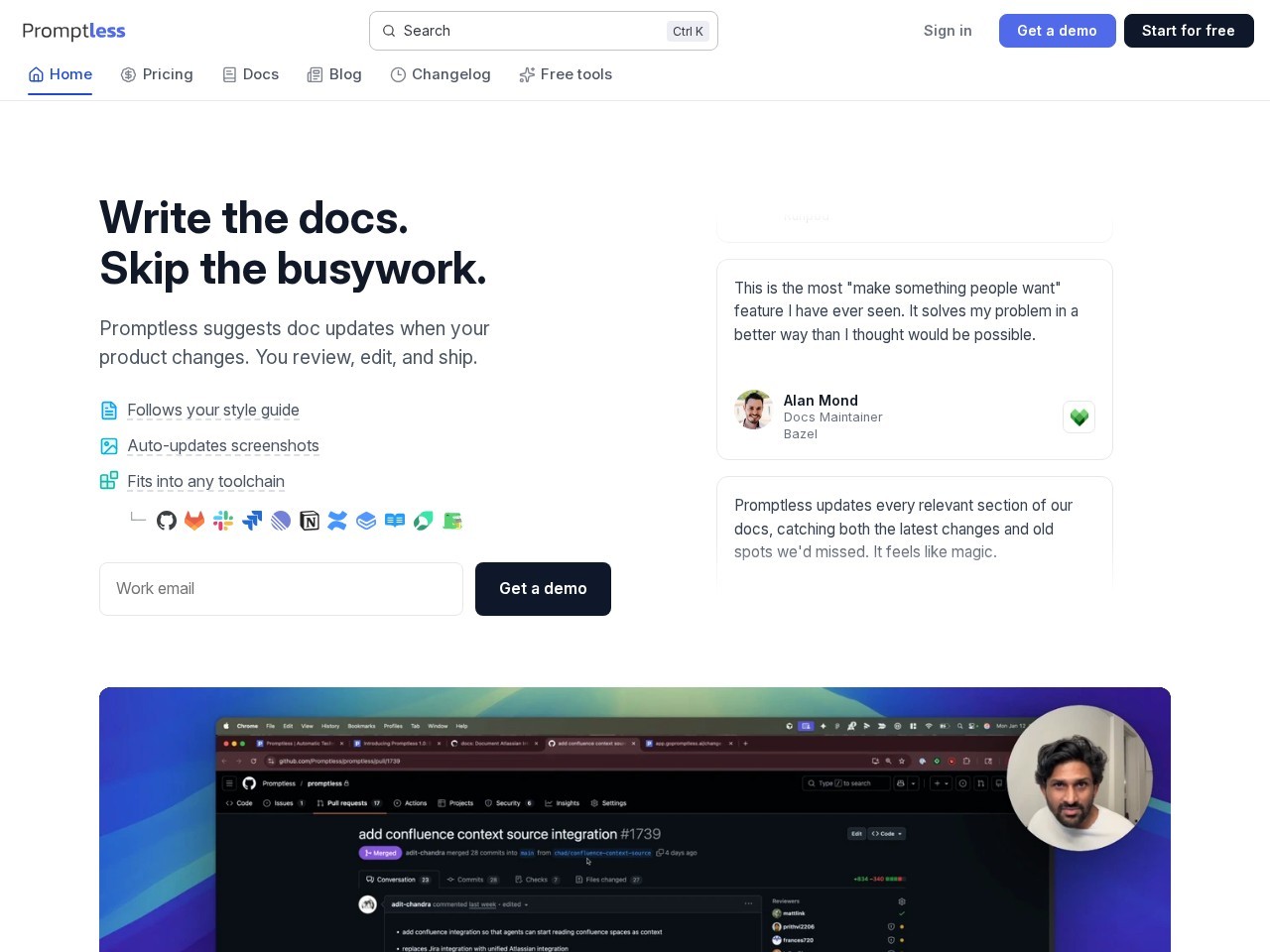Click "Follows your style guide" feature text
Image resolution: width=1270 pixels, height=952 pixels.
(213, 411)
